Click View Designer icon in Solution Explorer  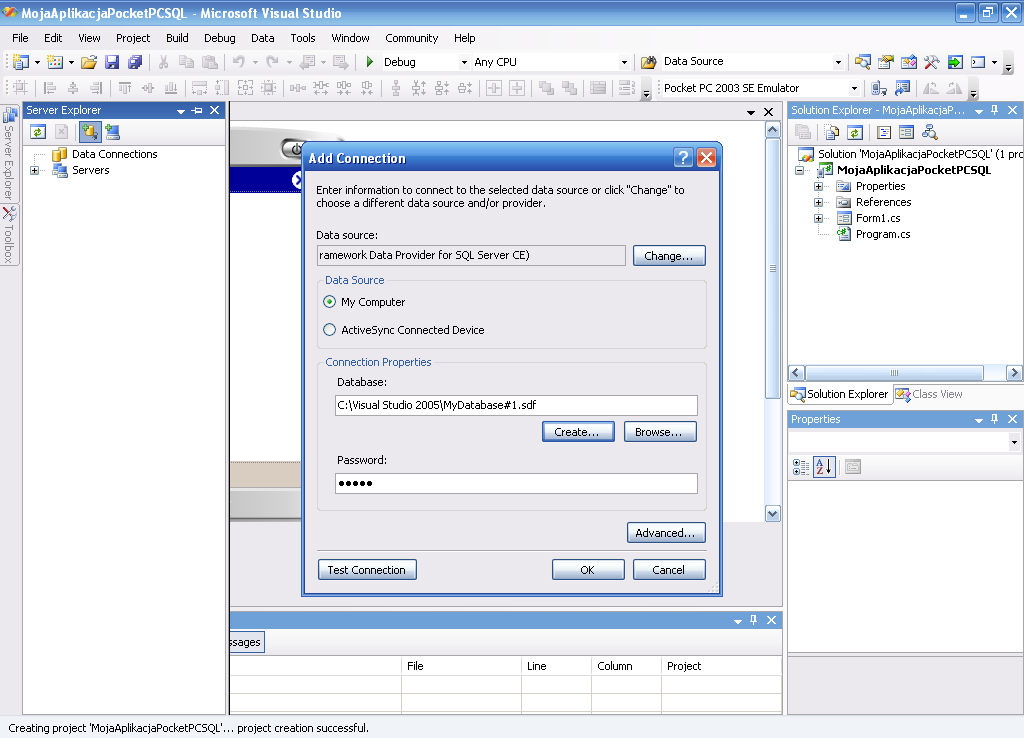pos(906,133)
